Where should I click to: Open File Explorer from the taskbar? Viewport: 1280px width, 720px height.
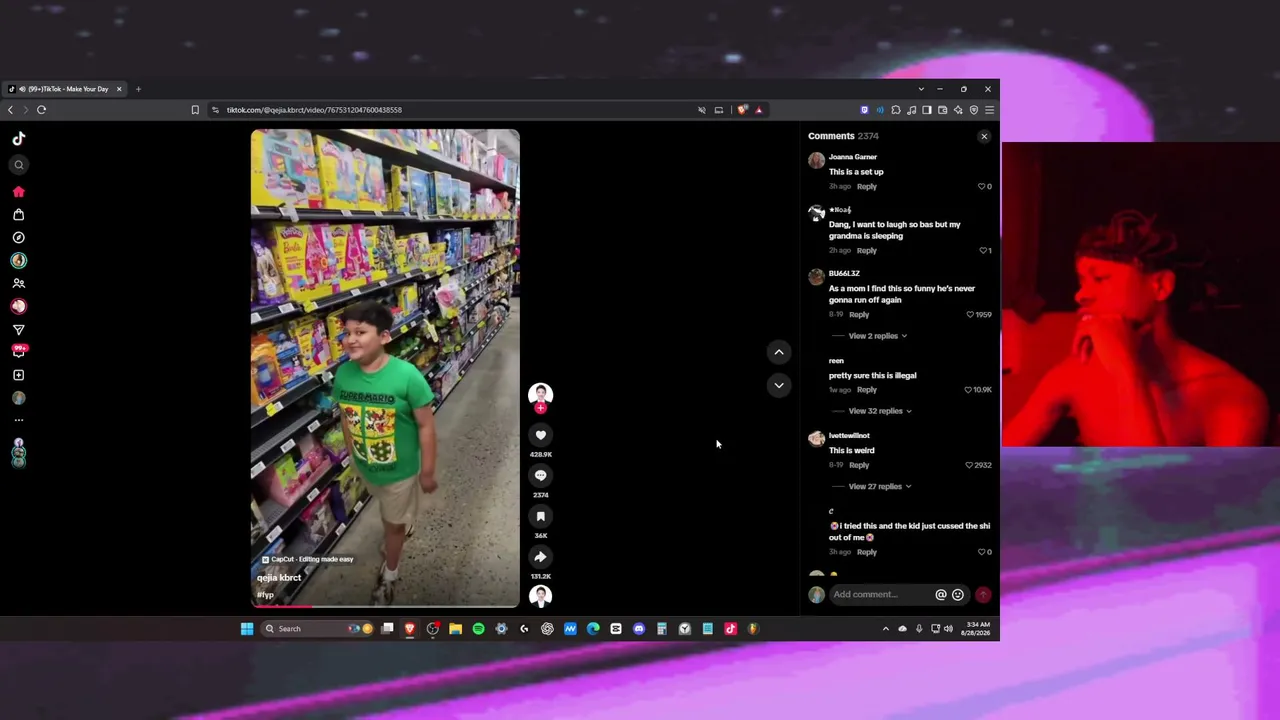pos(455,629)
